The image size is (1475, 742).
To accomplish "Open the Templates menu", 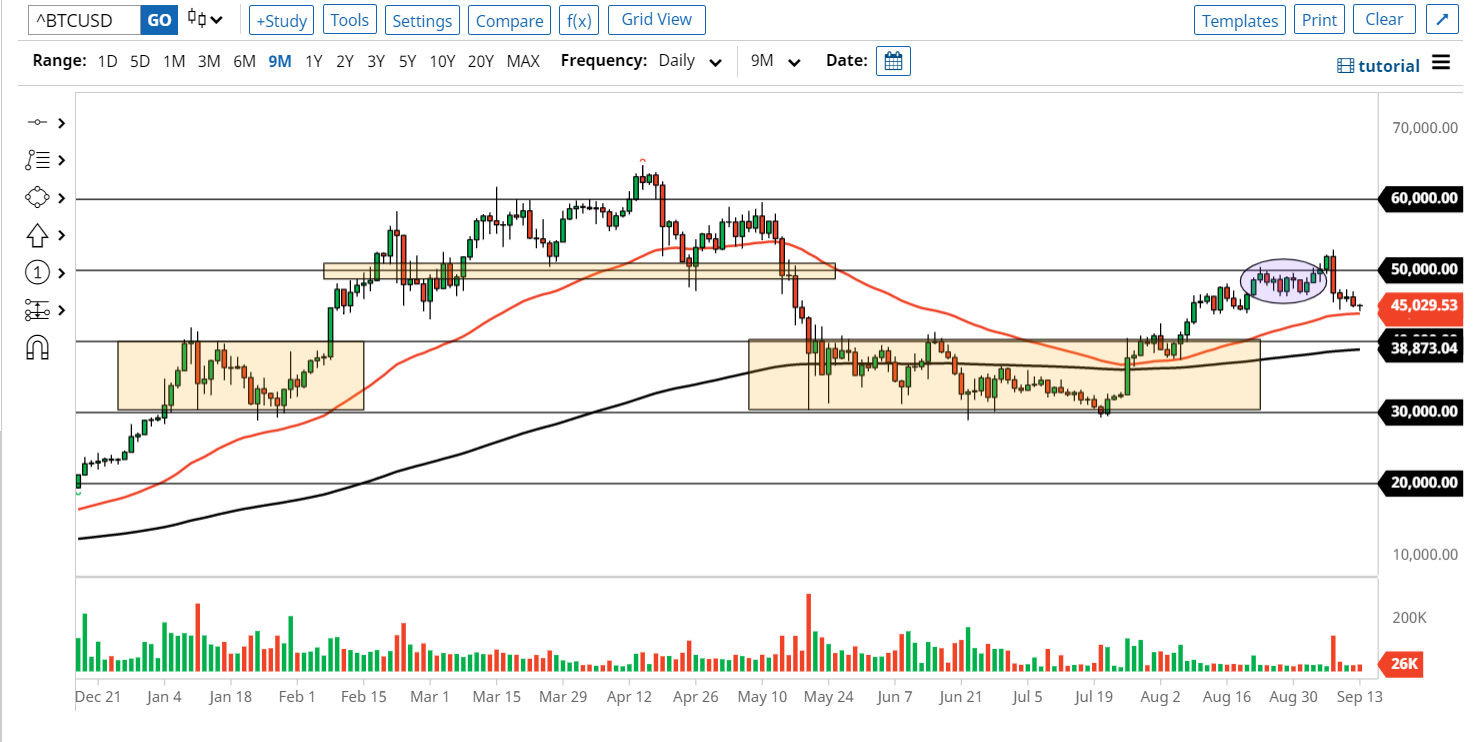I will coord(1239,19).
